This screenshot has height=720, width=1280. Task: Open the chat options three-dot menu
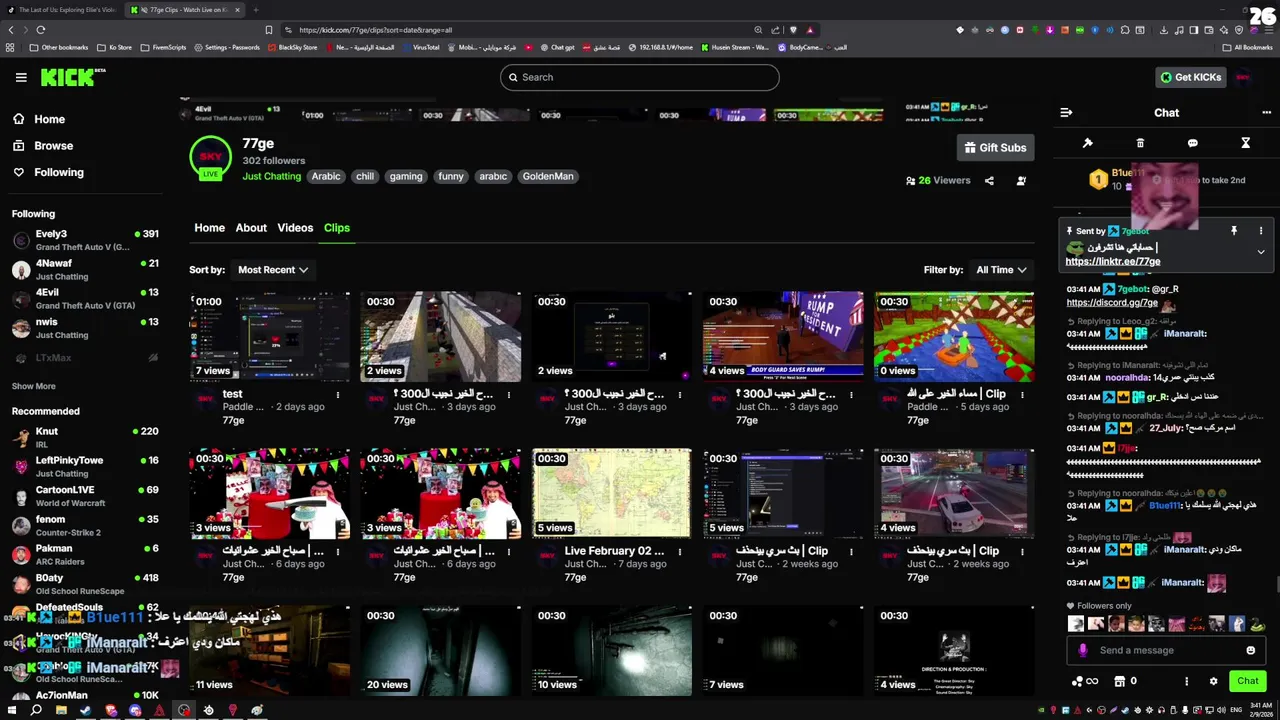click(1266, 113)
